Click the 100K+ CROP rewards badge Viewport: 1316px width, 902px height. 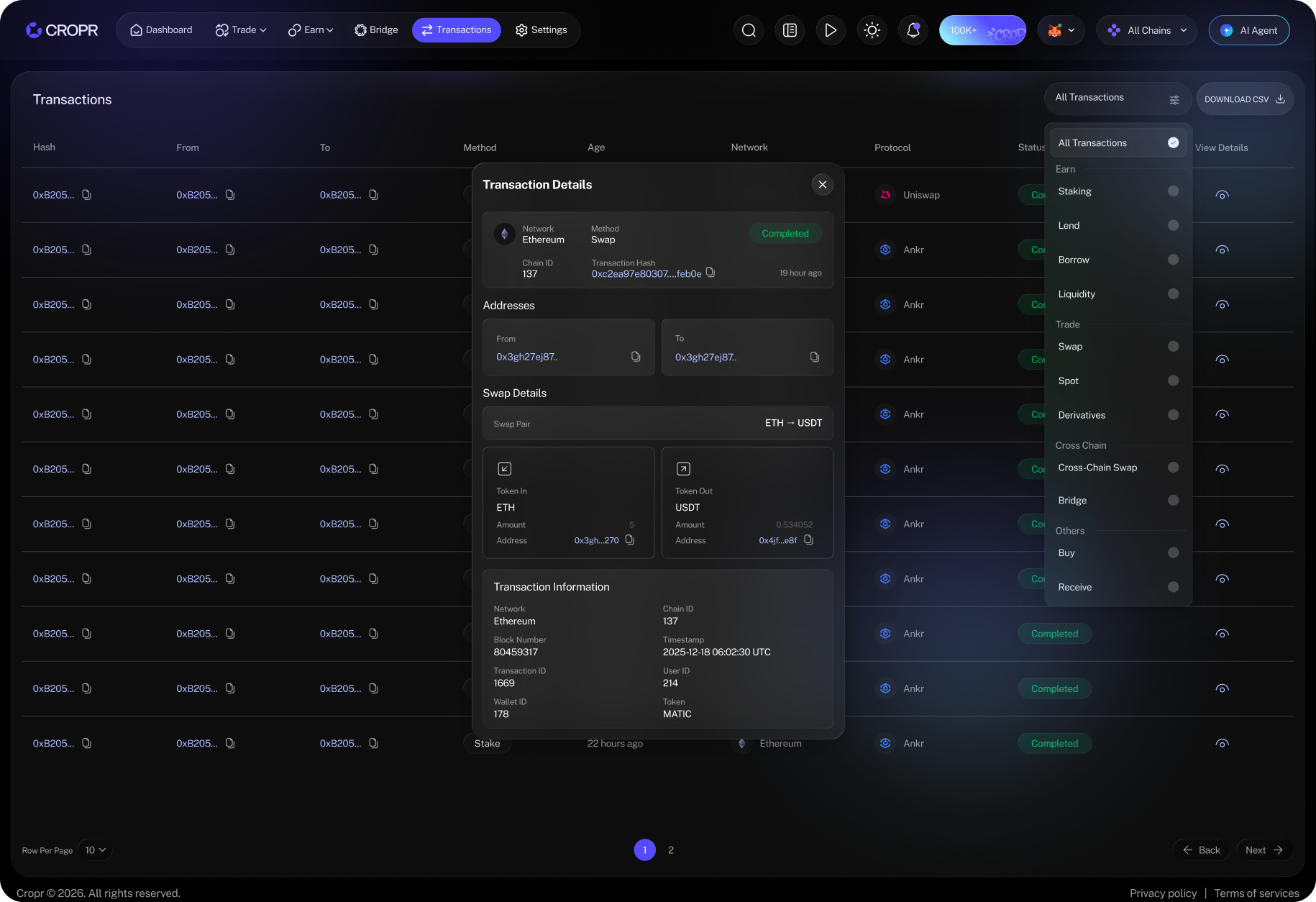coord(982,30)
